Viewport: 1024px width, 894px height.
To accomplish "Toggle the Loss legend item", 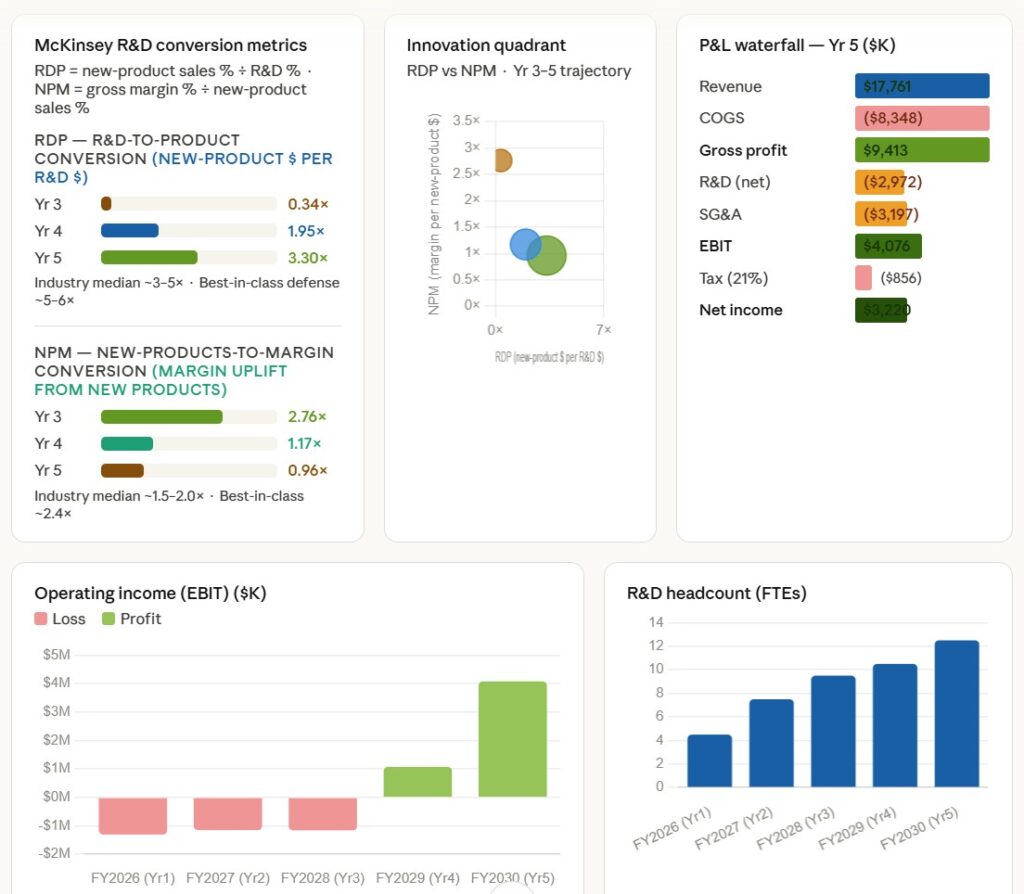I will pos(60,619).
